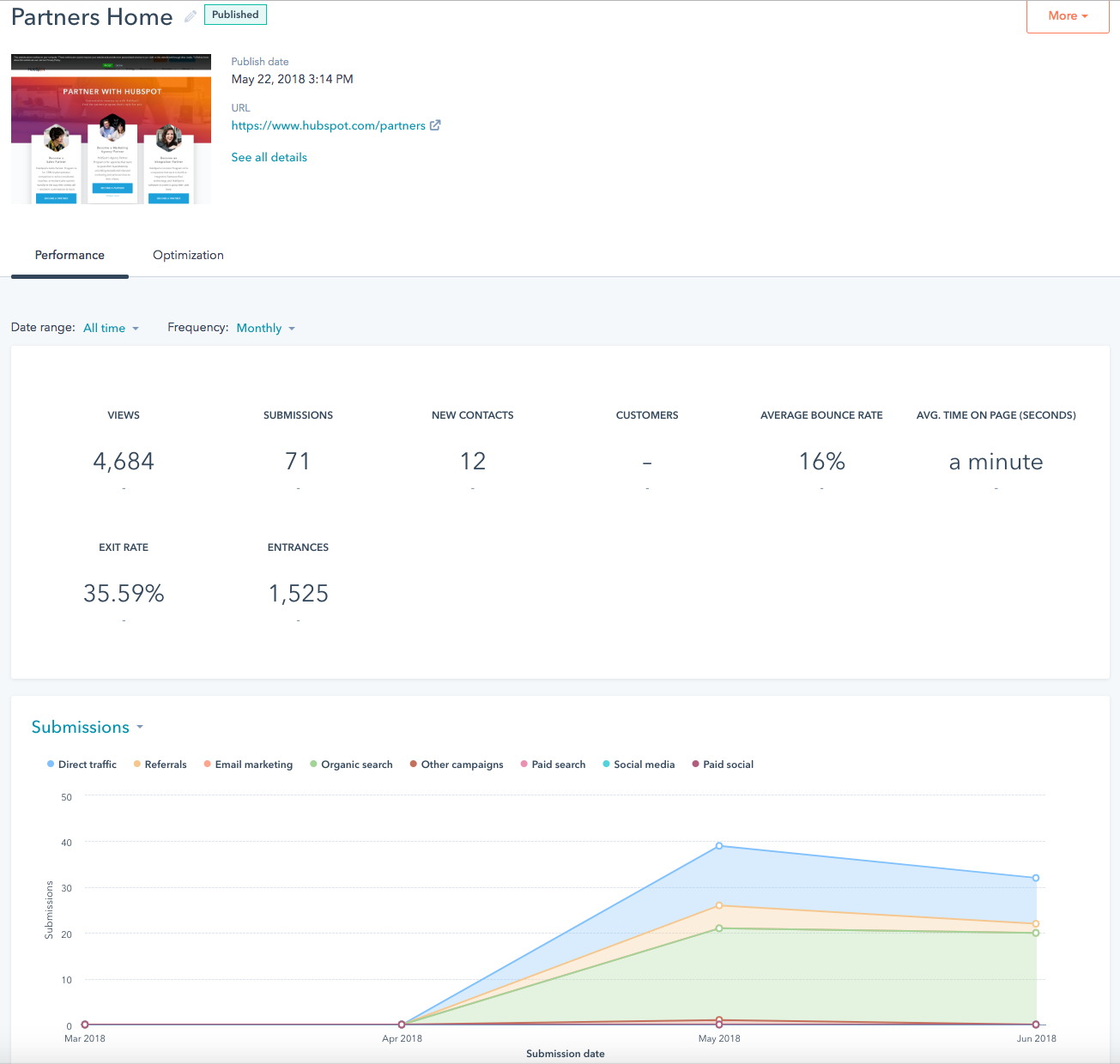
Task: Toggle Paid social legend series
Action: click(x=723, y=765)
